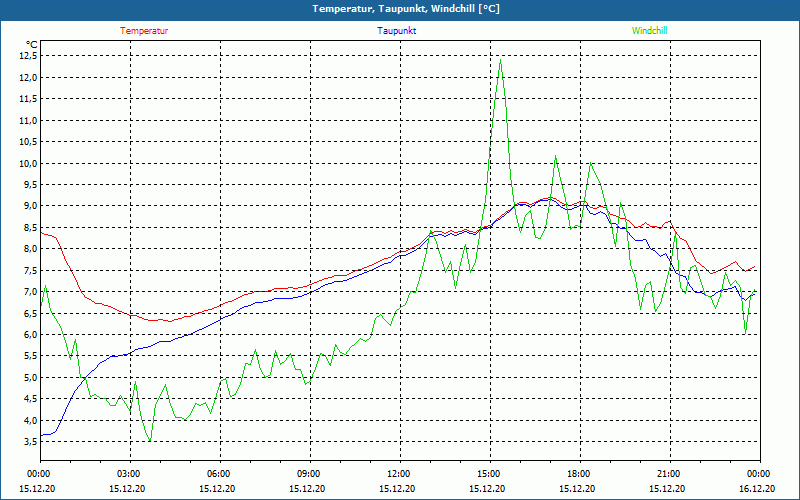This screenshot has width=800, height=500.
Task: Click the 4,0 y-axis value label
Action: [x=29, y=421]
